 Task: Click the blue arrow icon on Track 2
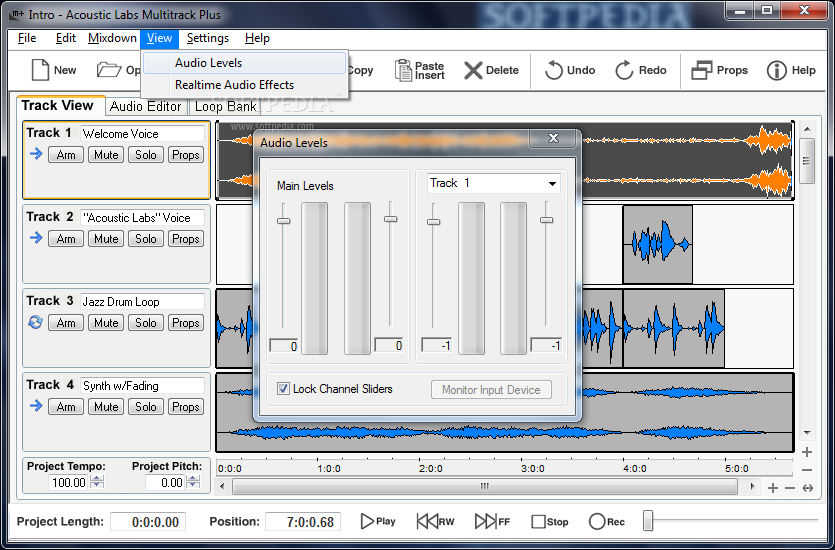coord(36,238)
